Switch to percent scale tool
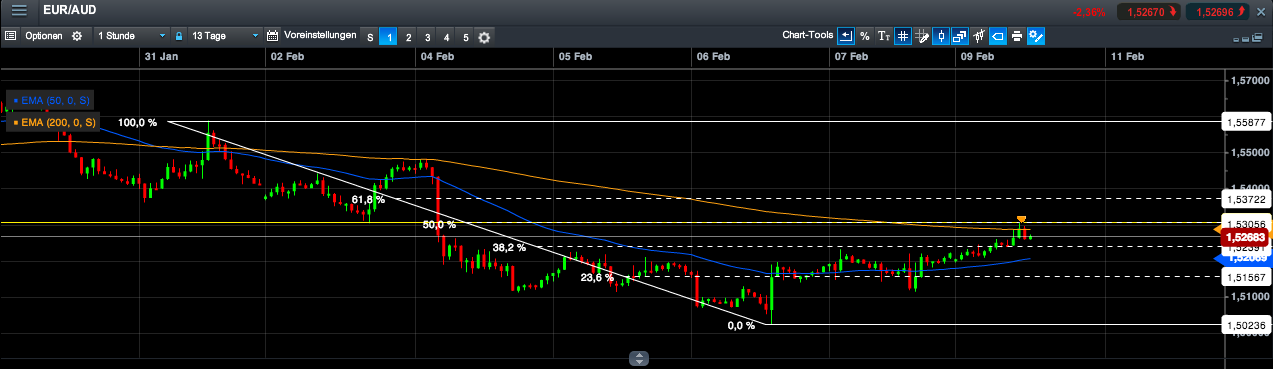Image resolution: width=1273 pixels, height=369 pixels. coord(865,36)
